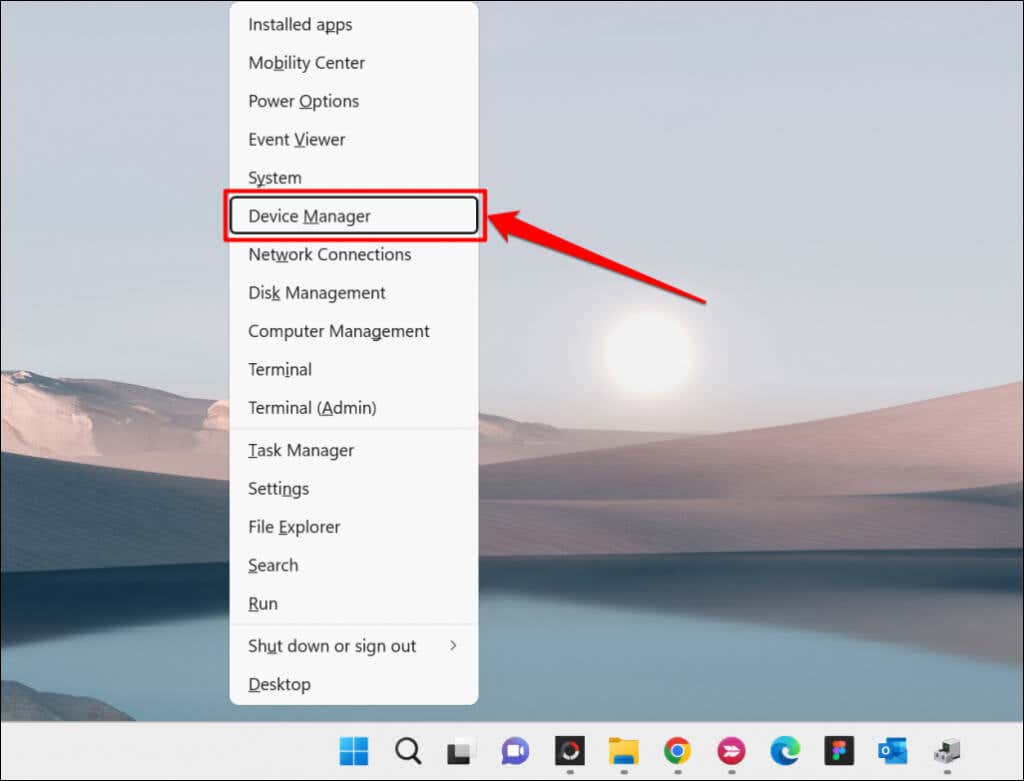This screenshot has width=1024, height=781.
Task: Open File Explorer from the taskbar
Action: tap(624, 751)
